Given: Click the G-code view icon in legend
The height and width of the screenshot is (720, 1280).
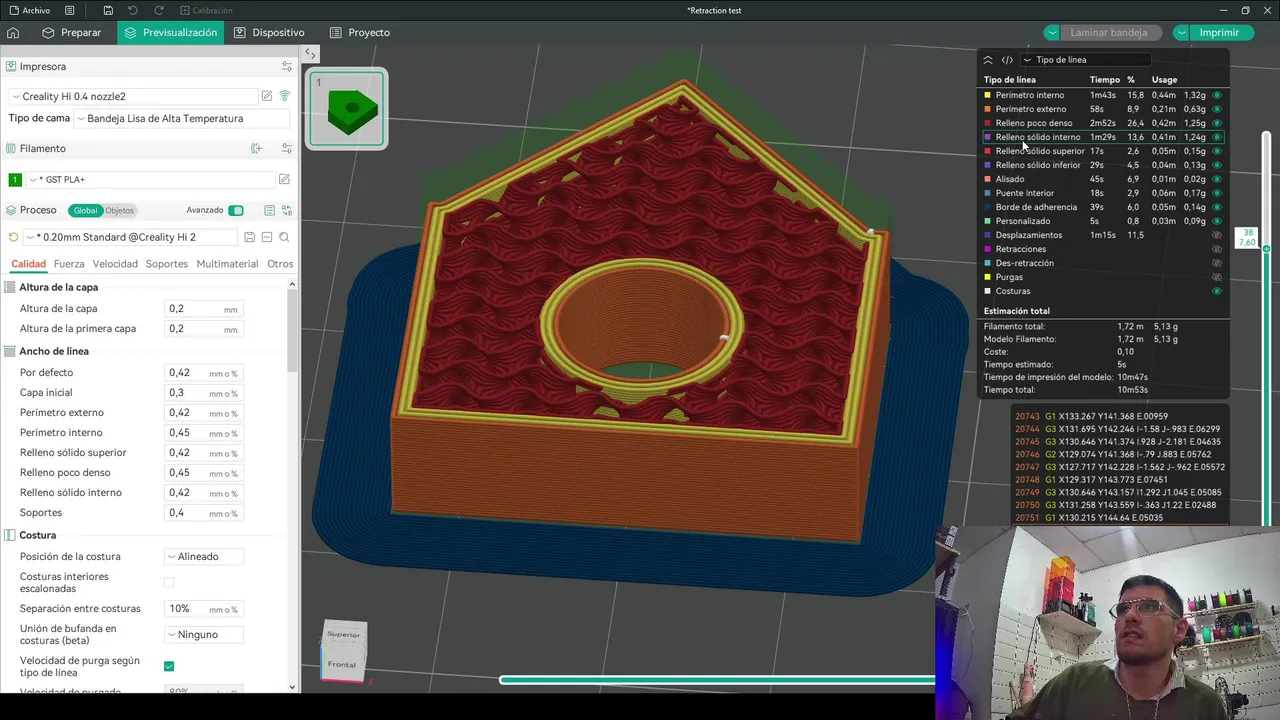Looking at the screenshot, I should pyautogui.click(x=1007, y=60).
